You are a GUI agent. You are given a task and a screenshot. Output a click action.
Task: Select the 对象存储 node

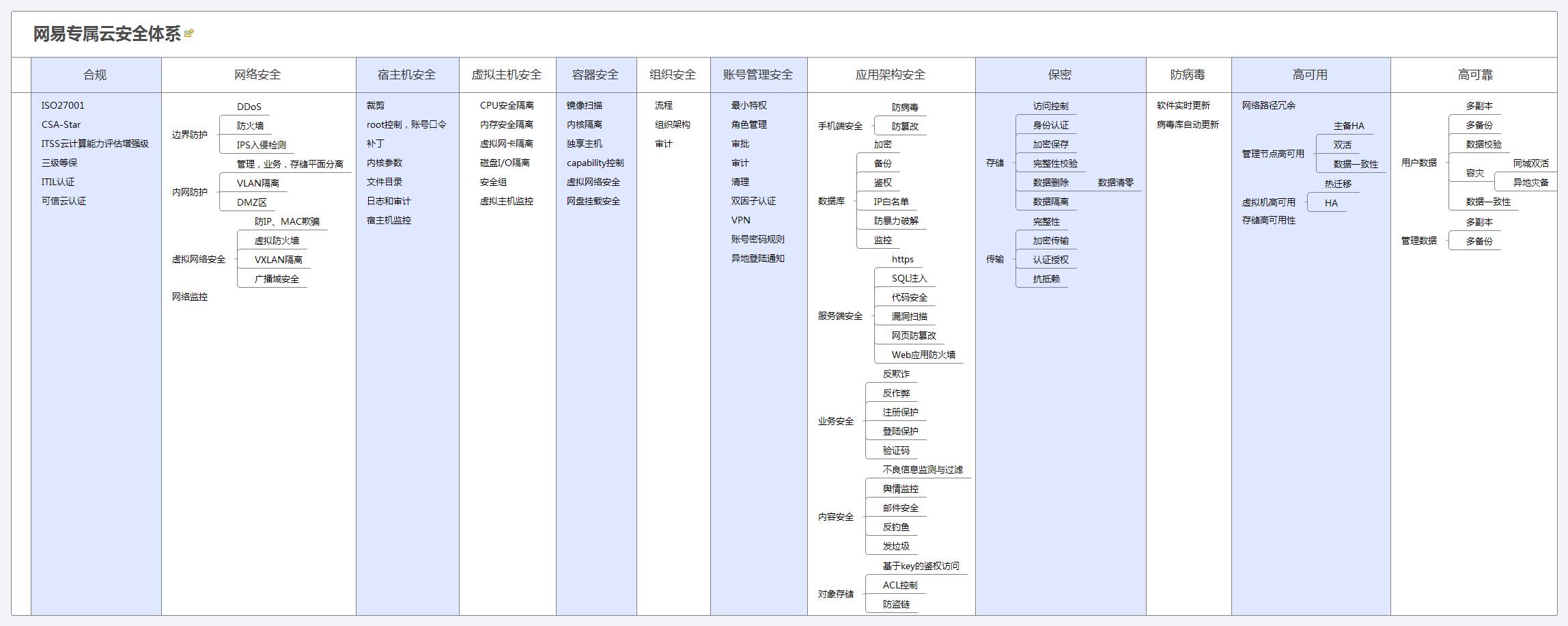pos(836,594)
